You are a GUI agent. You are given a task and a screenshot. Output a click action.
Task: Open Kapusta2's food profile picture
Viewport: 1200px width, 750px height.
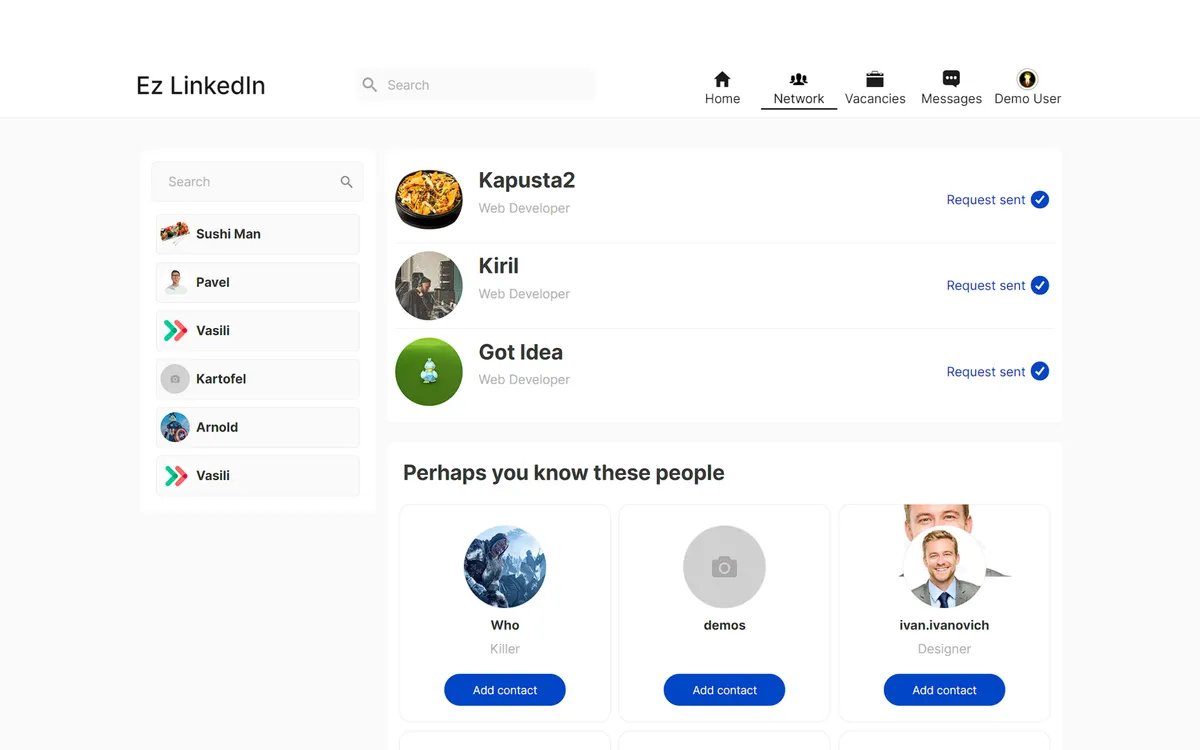click(x=429, y=200)
